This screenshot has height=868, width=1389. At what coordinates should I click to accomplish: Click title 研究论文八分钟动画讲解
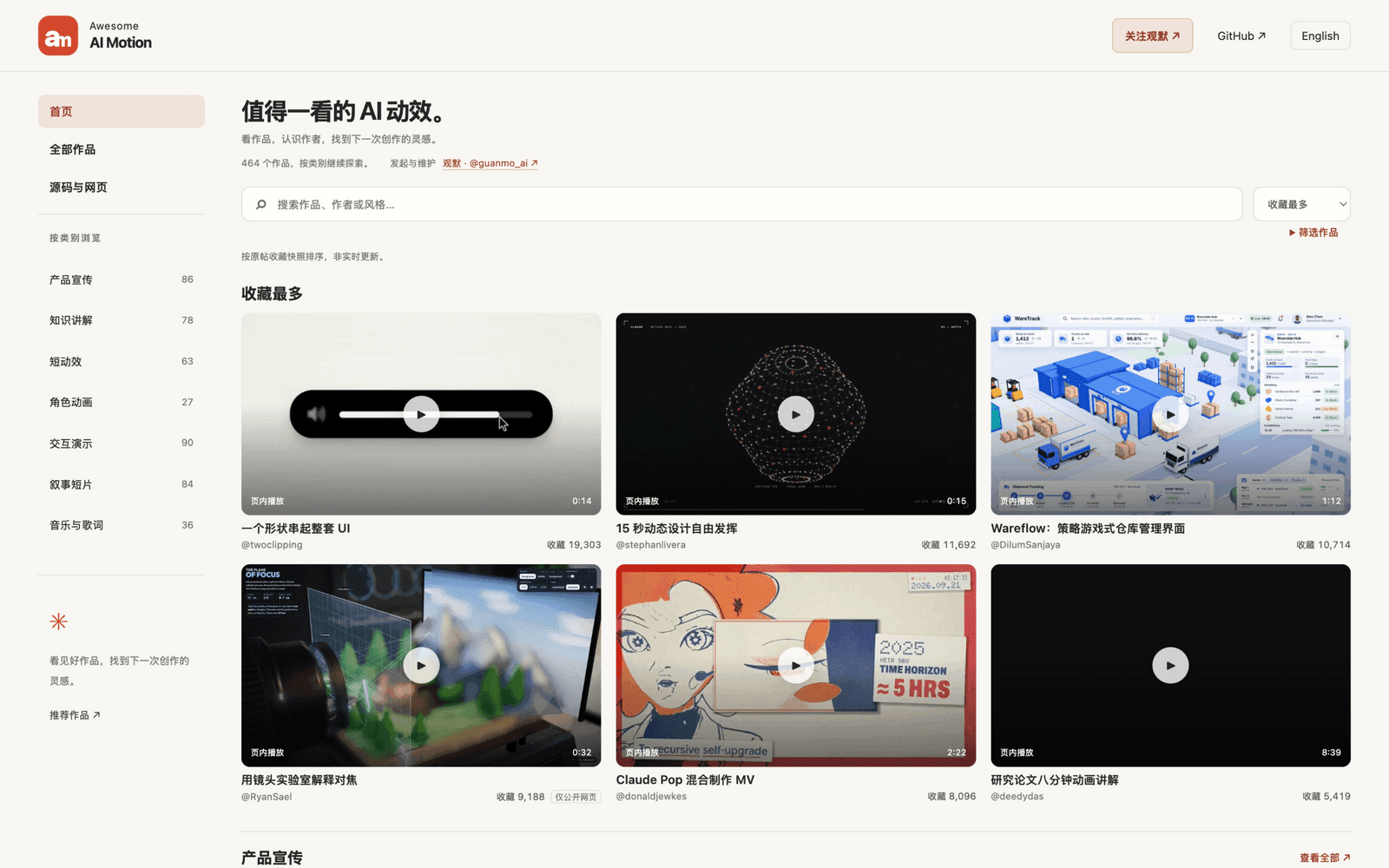tap(1055, 780)
